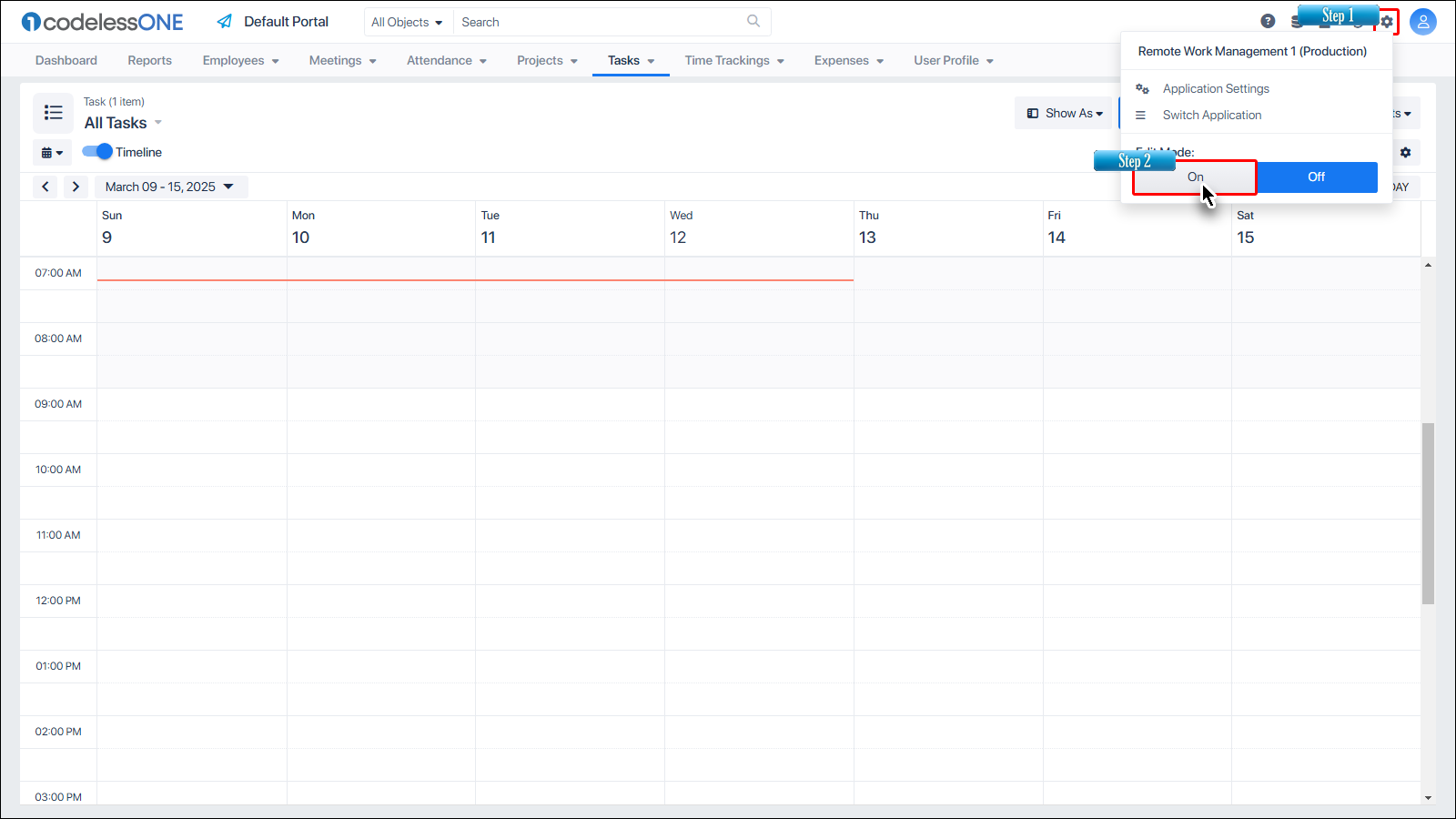Open the calendar icon dropdown
The width and height of the screenshot is (1456, 819).
[53, 153]
